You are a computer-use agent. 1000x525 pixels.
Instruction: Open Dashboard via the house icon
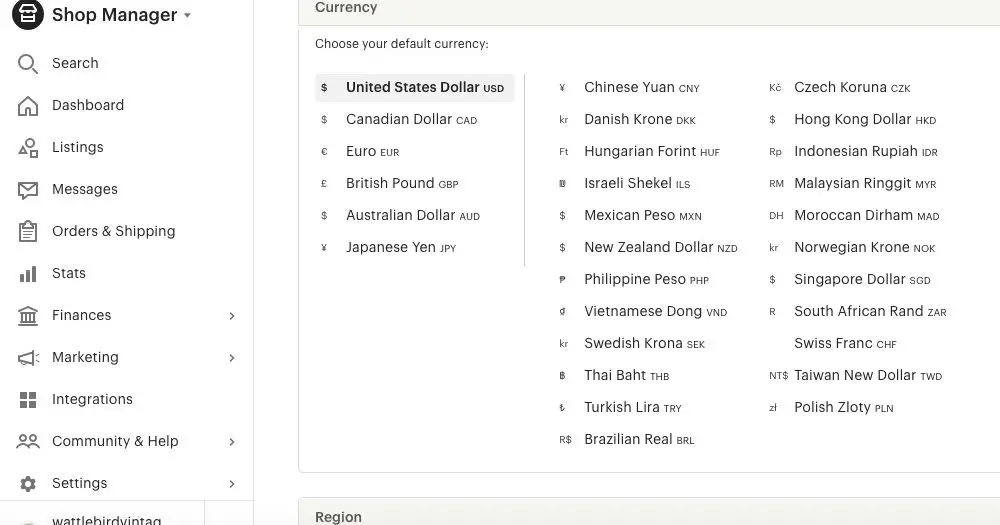point(28,106)
